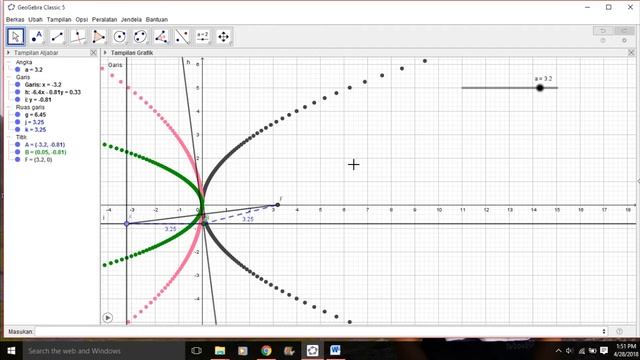The image size is (640, 360).
Task: Toggle visibility of Garis: x = -3.2
Action: pyautogui.click(x=18, y=85)
